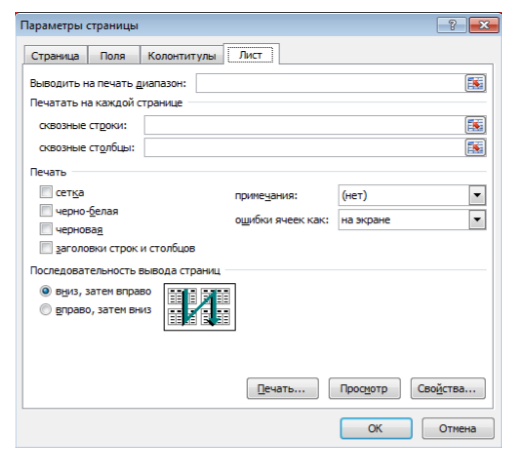
Task: Close the Параметры страницы dialog
Action: tap(484, 25)
